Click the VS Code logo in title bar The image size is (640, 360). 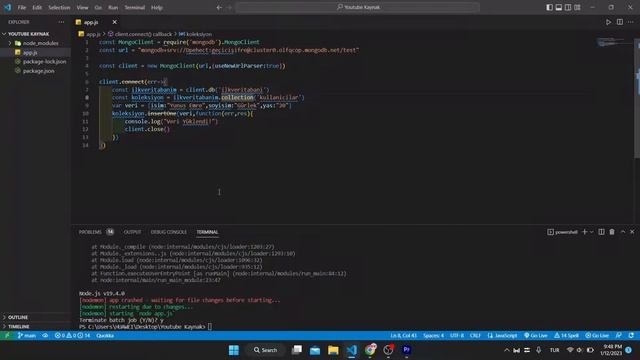click(x=7, y=7)
